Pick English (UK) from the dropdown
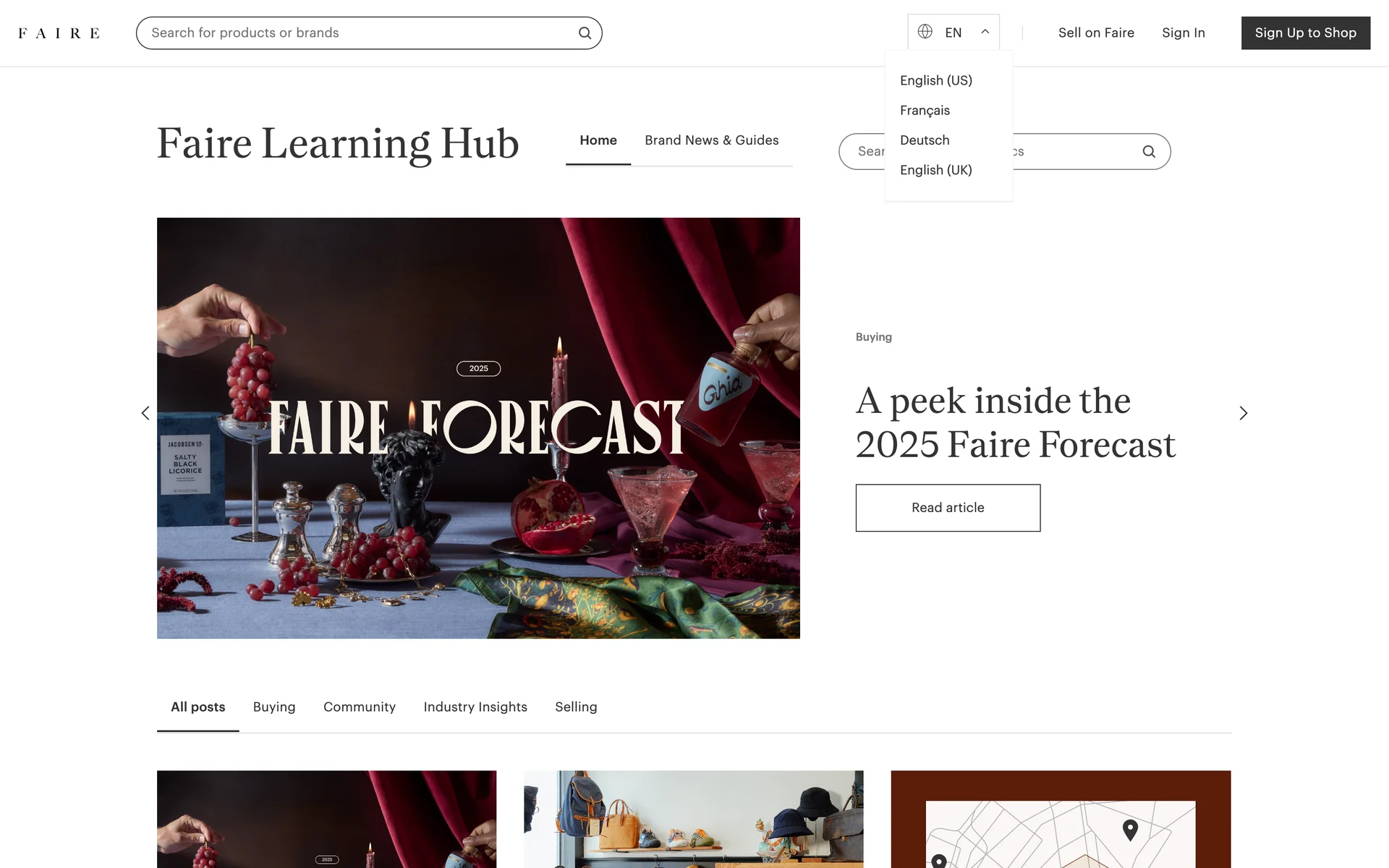Image resolution: width=1389 pixels, height=868 pixels. [x=936, y=170]
